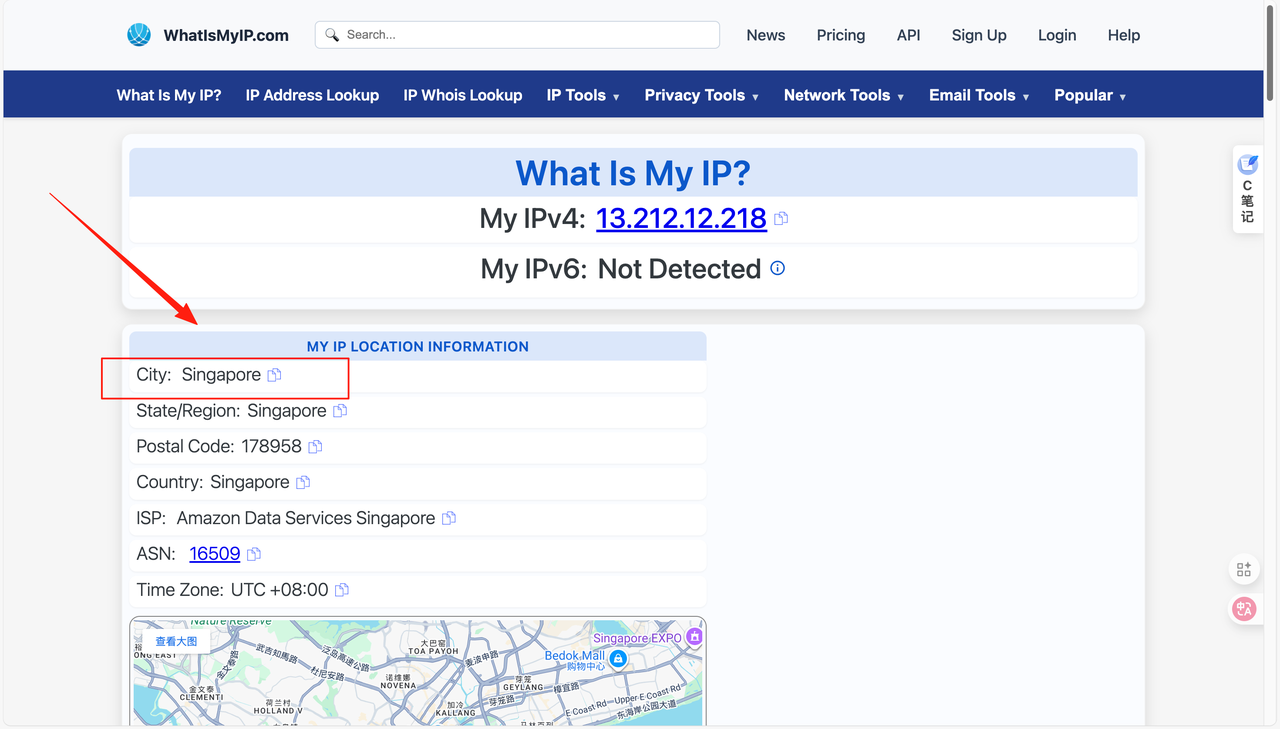The height and width of the screenshot is (729, 1280).
Task: Select the ISP: Amazon Data Services Singapore text
Action: tap(286, 518)
